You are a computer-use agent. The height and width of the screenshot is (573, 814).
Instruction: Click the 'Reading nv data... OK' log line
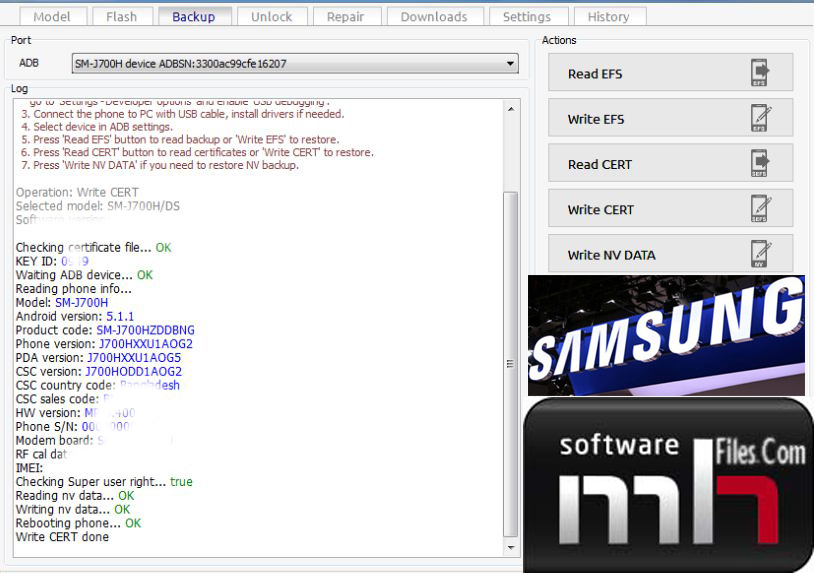[75, 496]
